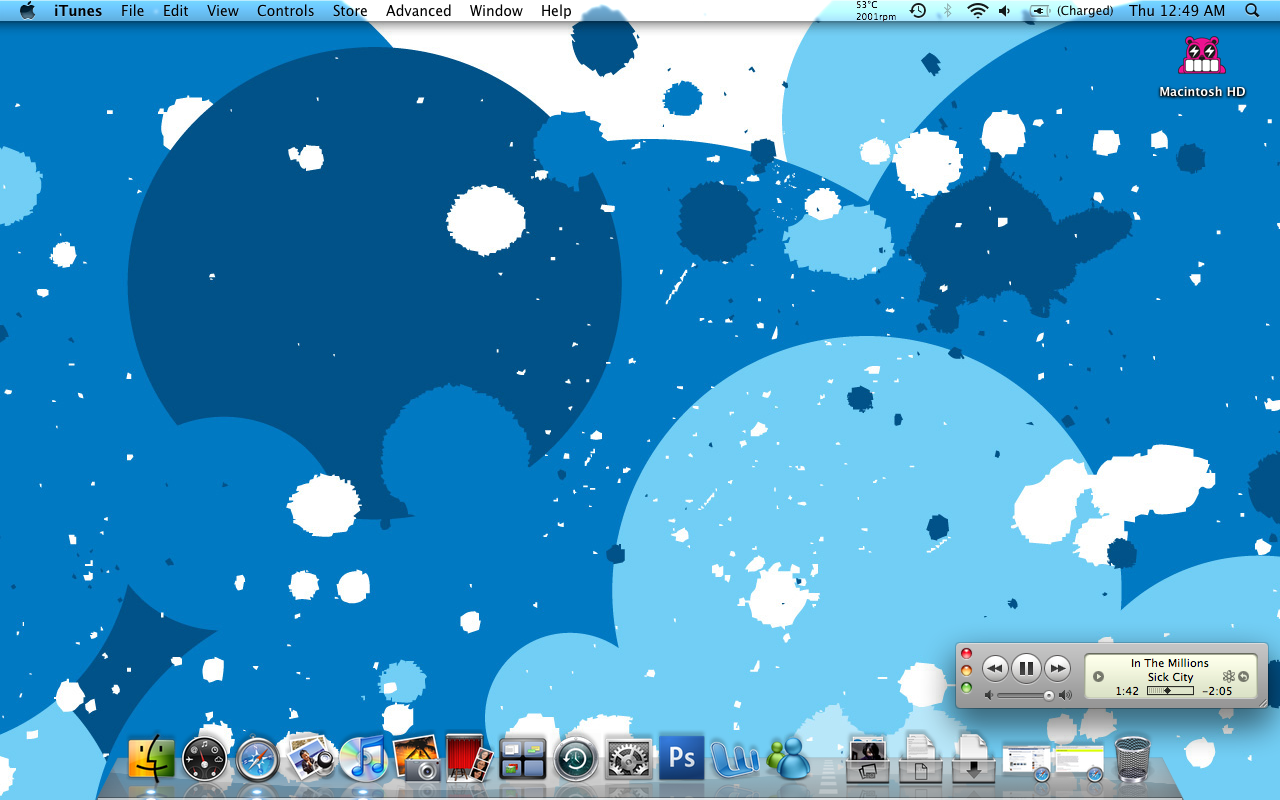Open the Trash in the Dock
Screen dimensions: 1280x800
tap(1132, 759)
